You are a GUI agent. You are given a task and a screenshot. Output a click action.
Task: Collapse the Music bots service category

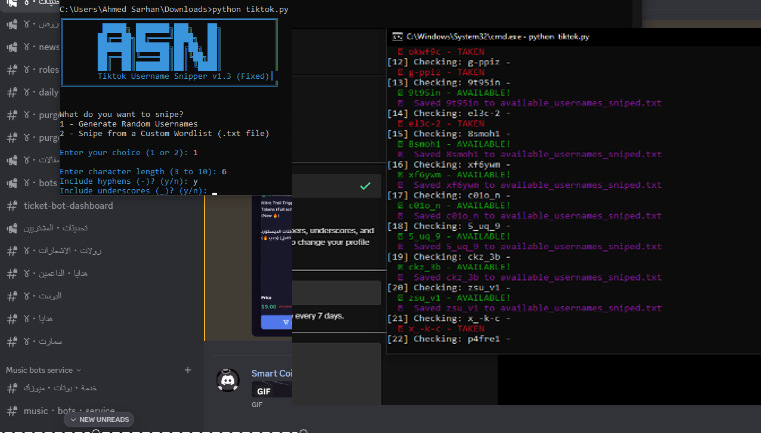click(43, 370)
